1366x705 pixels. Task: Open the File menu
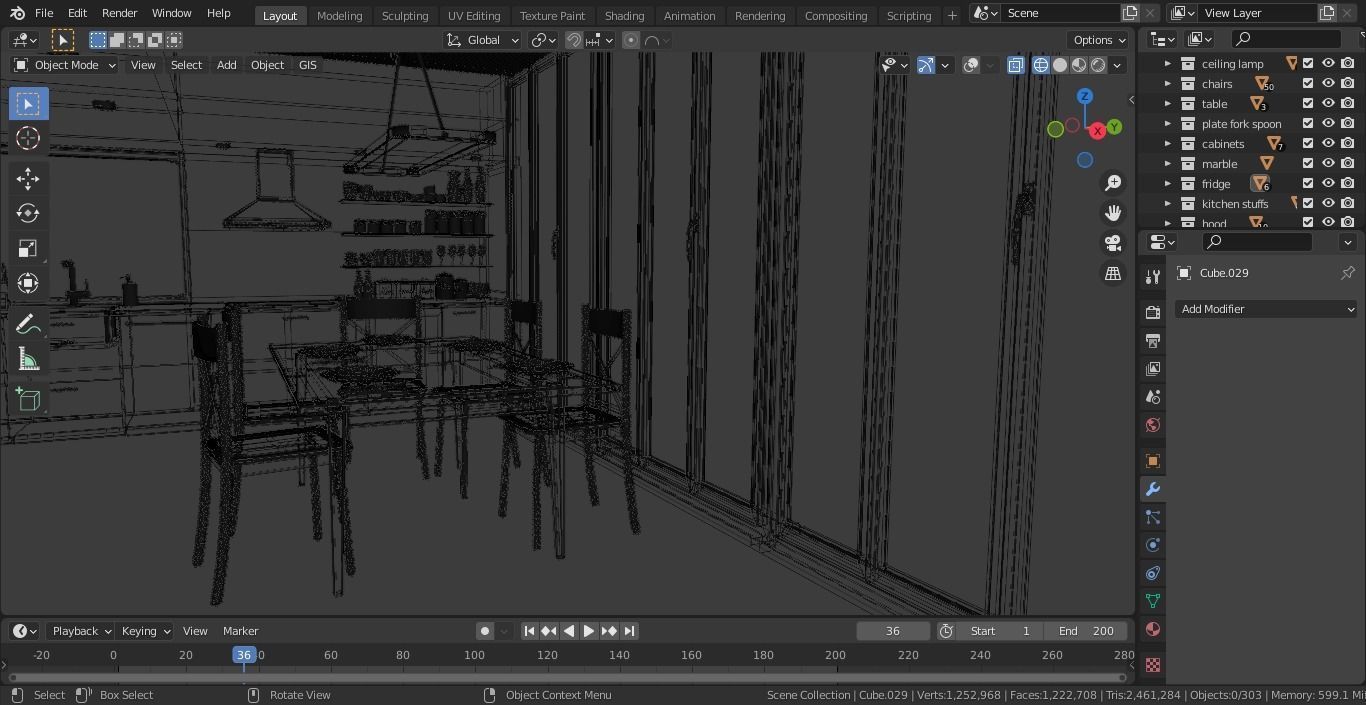(44, 13)
